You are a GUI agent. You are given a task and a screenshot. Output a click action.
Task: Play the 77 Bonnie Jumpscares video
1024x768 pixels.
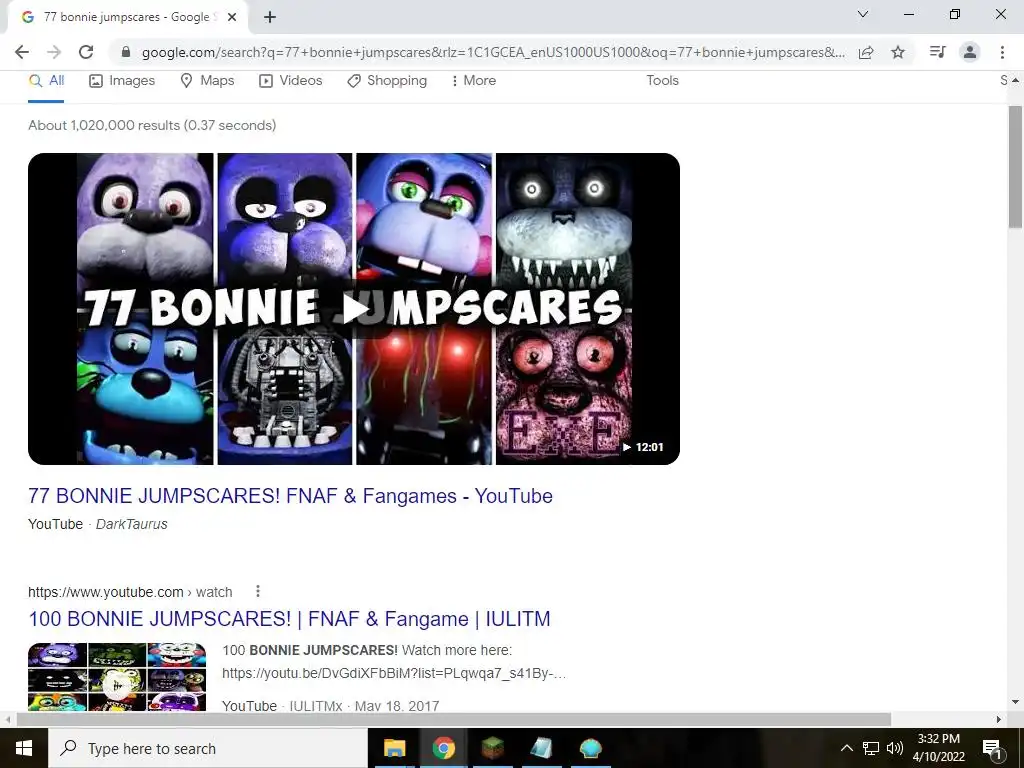coord(354,309)
